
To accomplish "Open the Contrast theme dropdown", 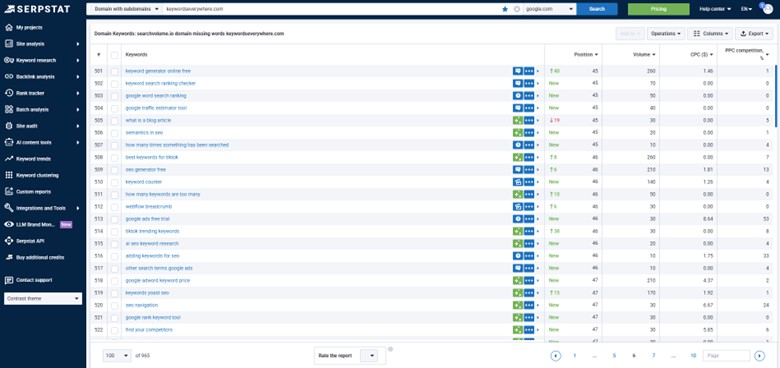I will [43, 298].
